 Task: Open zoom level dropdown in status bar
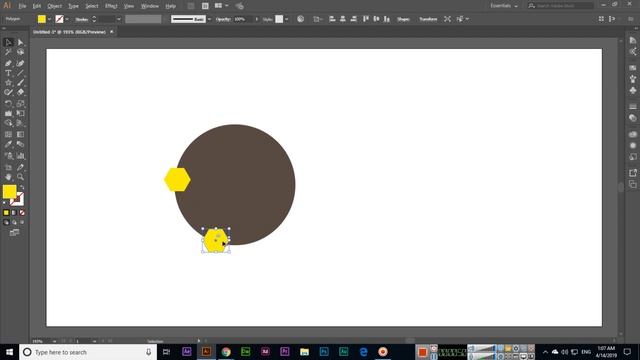[x=54, y=341]
